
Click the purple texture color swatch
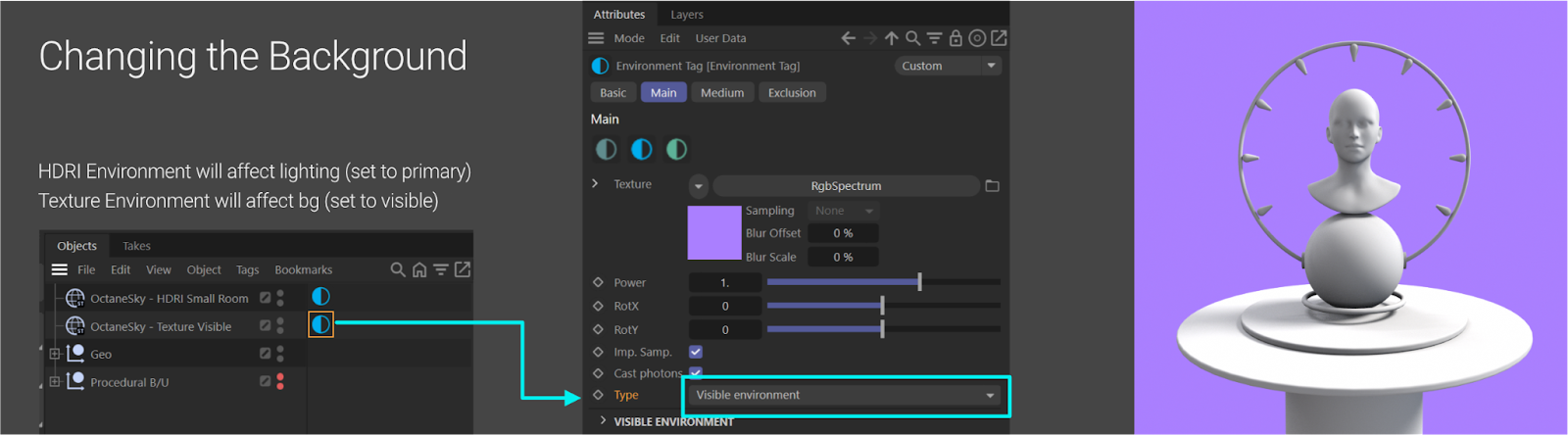click(x=714, y=232)
